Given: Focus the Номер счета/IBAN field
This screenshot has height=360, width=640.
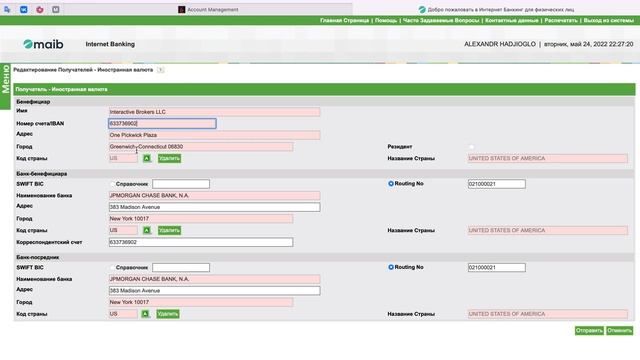Looking at the screenshot, I should coord(162,123).
